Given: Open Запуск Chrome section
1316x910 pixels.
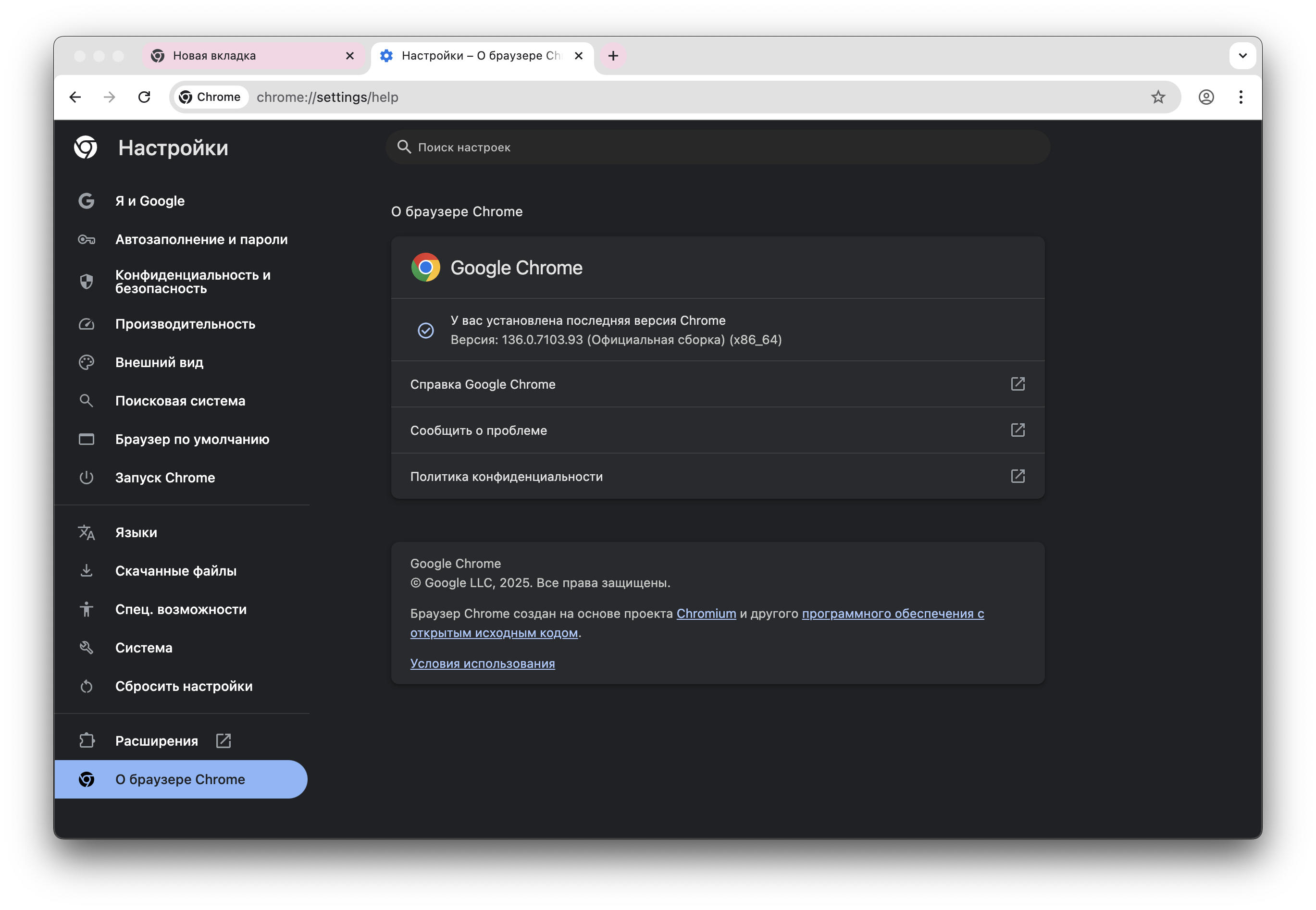Looking at the screenshot, I should tap(165, 478).
